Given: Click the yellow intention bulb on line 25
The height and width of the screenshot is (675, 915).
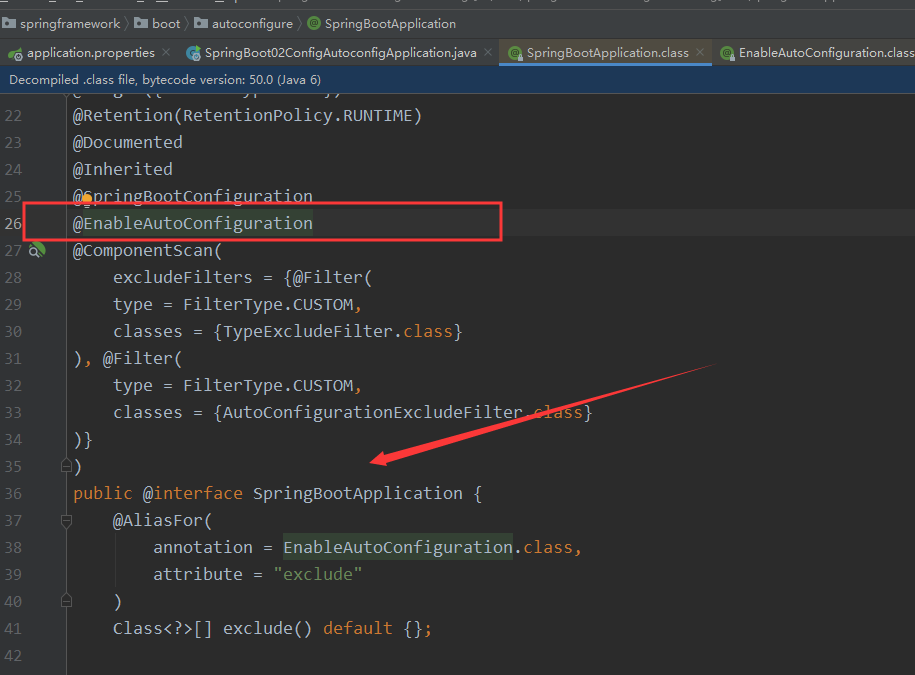Looking at the screenshot, I should [87, 199].
